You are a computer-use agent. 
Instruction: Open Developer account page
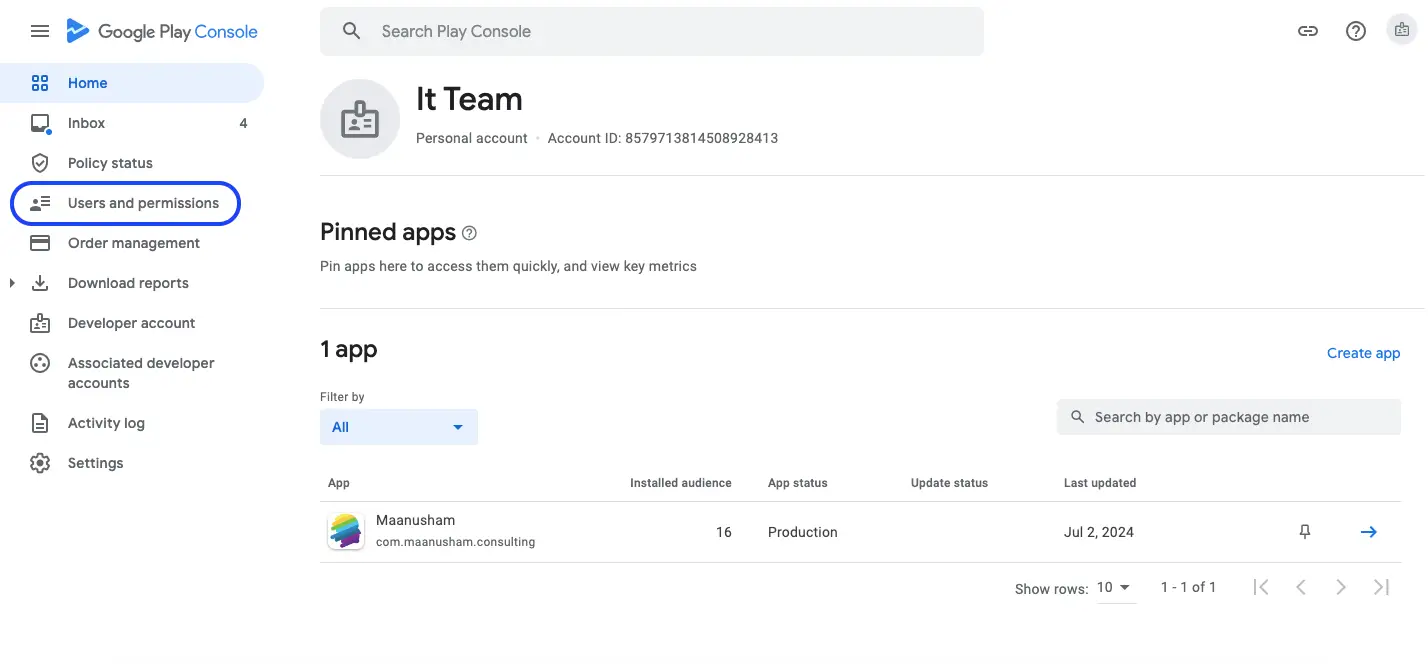tap(132, 323)
